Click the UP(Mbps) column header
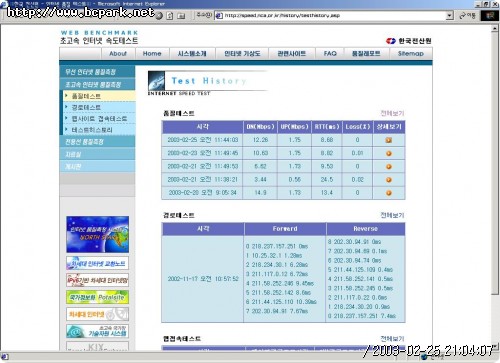500x363 pixels. tap(294, 127)
